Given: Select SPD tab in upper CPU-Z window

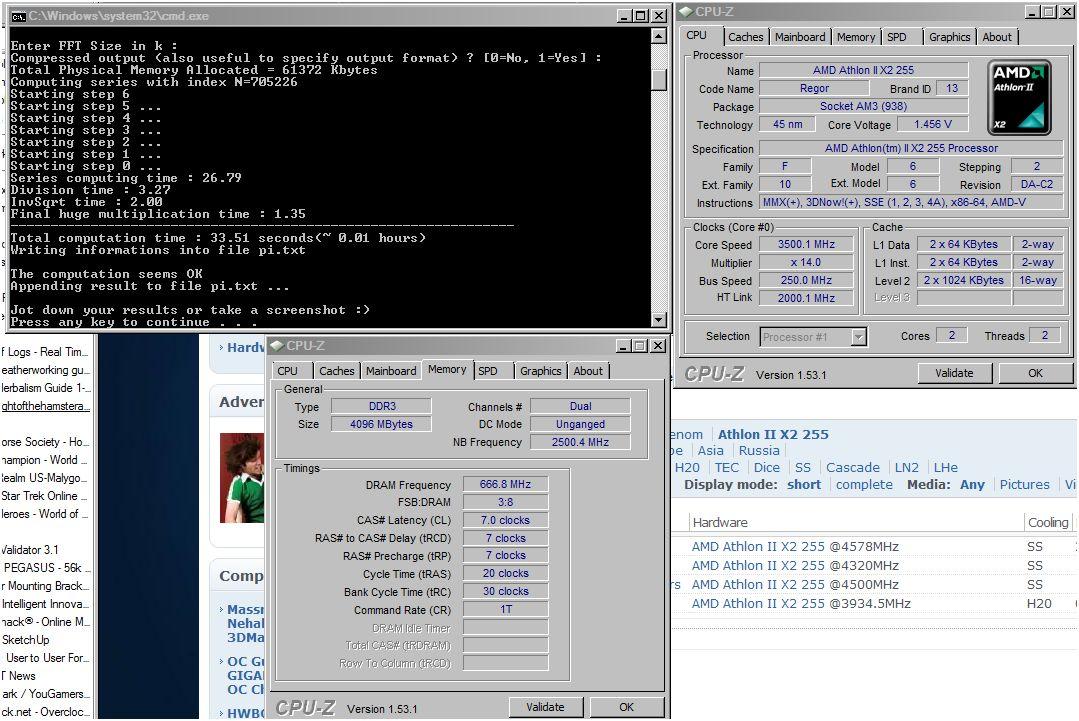Looking at the screenshot, I should click(x=897, y=37).
